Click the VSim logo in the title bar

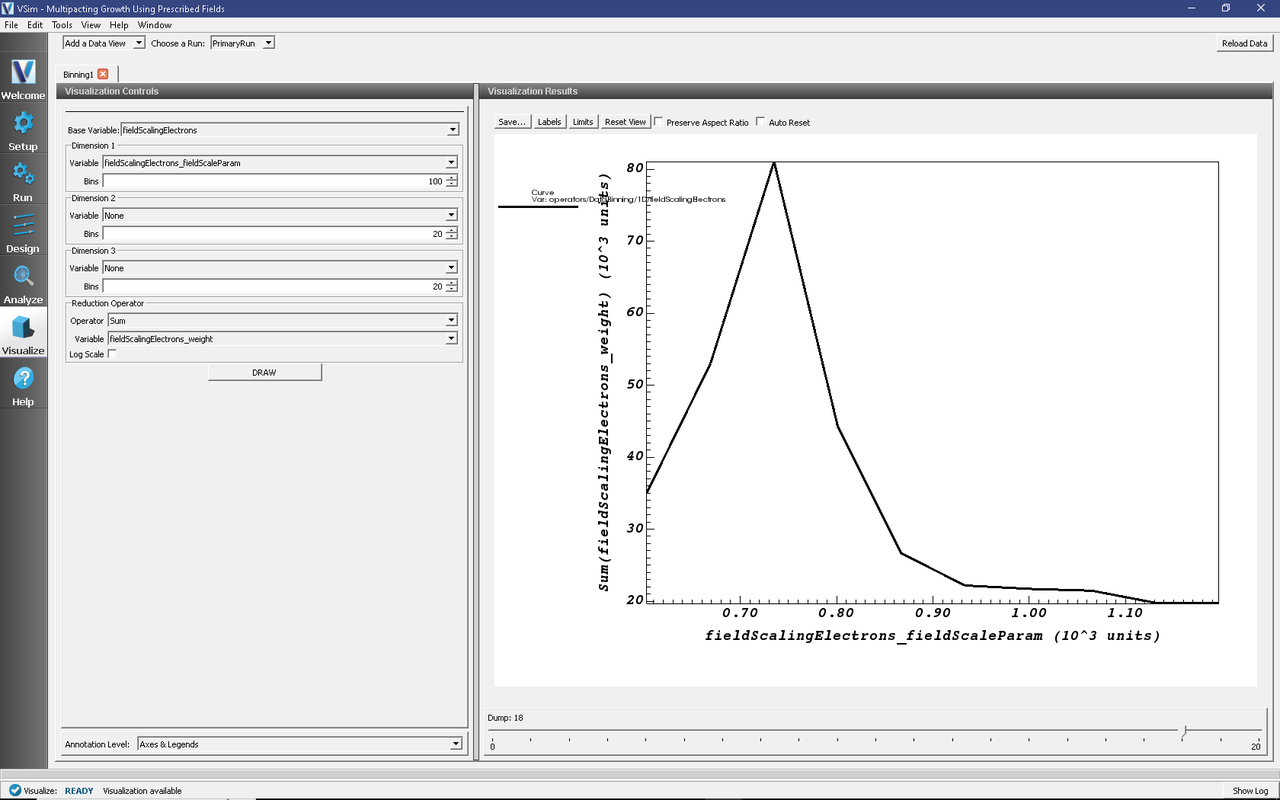click(x=9, y=8)
